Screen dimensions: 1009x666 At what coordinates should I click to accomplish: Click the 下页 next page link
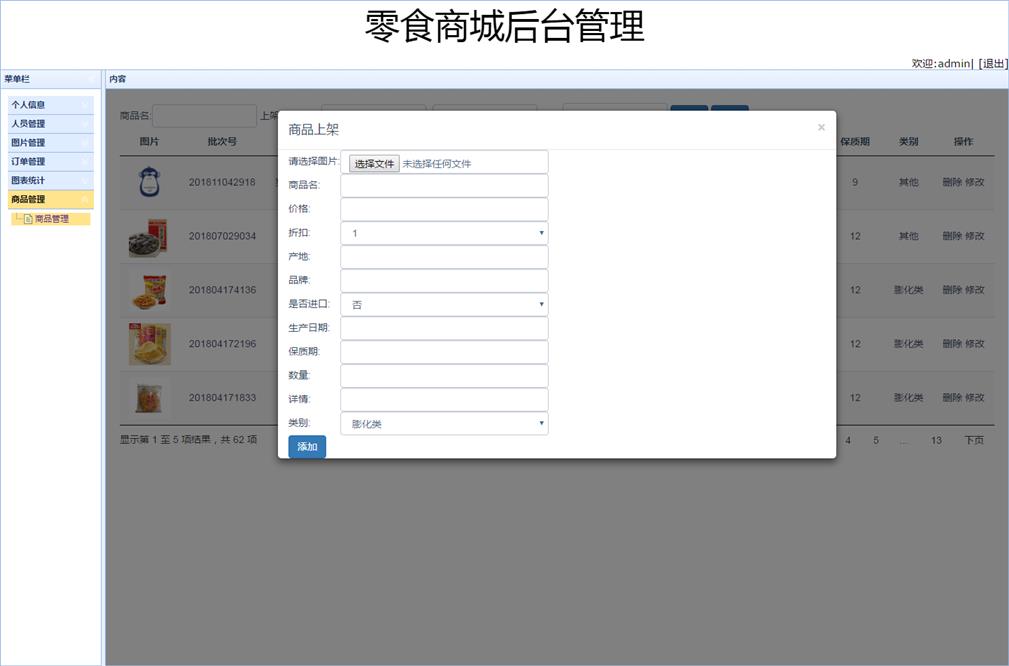pos(973,440)
